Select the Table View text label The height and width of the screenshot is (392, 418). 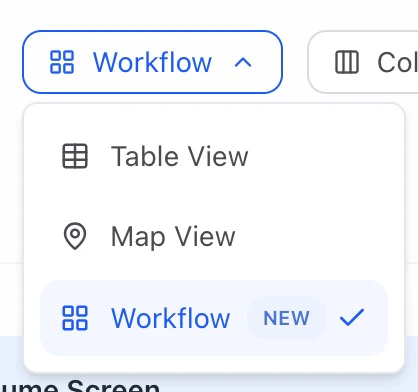[179, 156]
